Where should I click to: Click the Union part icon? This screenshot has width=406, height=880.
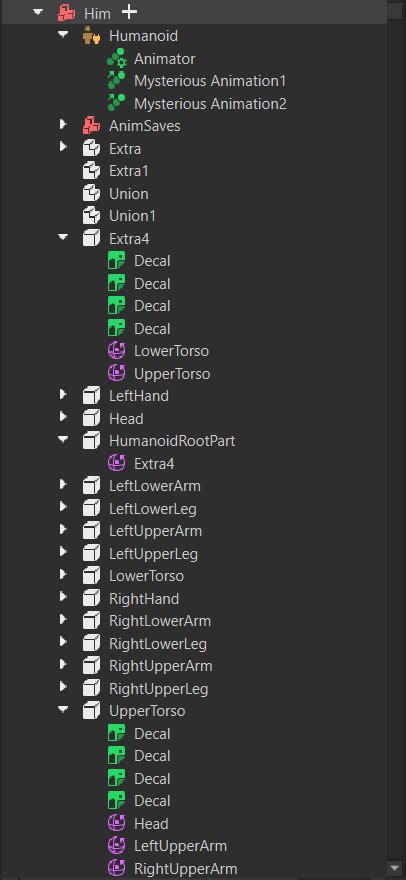pyautogui.click(x=92, y=194)
